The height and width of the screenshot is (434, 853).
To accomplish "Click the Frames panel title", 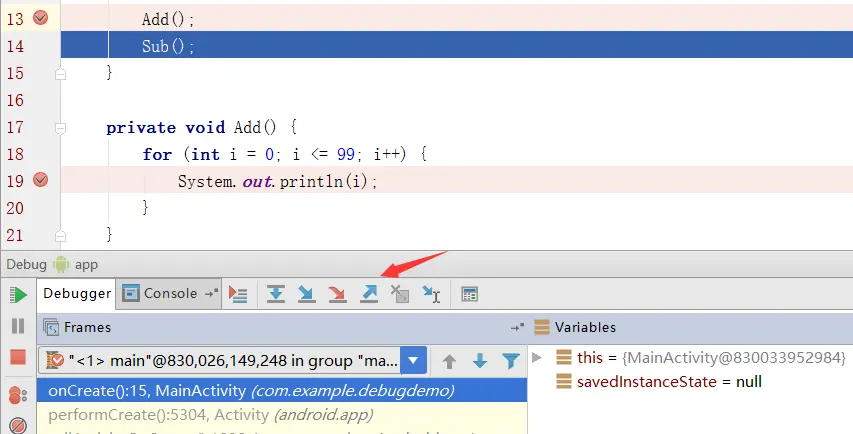I will click(x=88, y=327).
